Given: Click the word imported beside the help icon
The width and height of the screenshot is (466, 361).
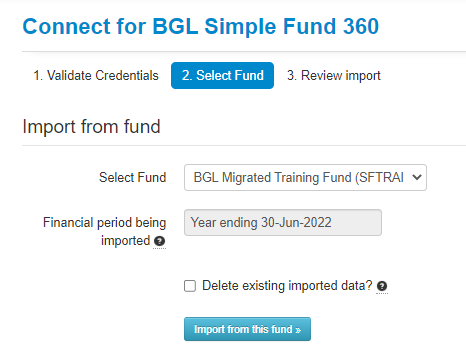Looking at the screenshot, I should click(125, 241).
